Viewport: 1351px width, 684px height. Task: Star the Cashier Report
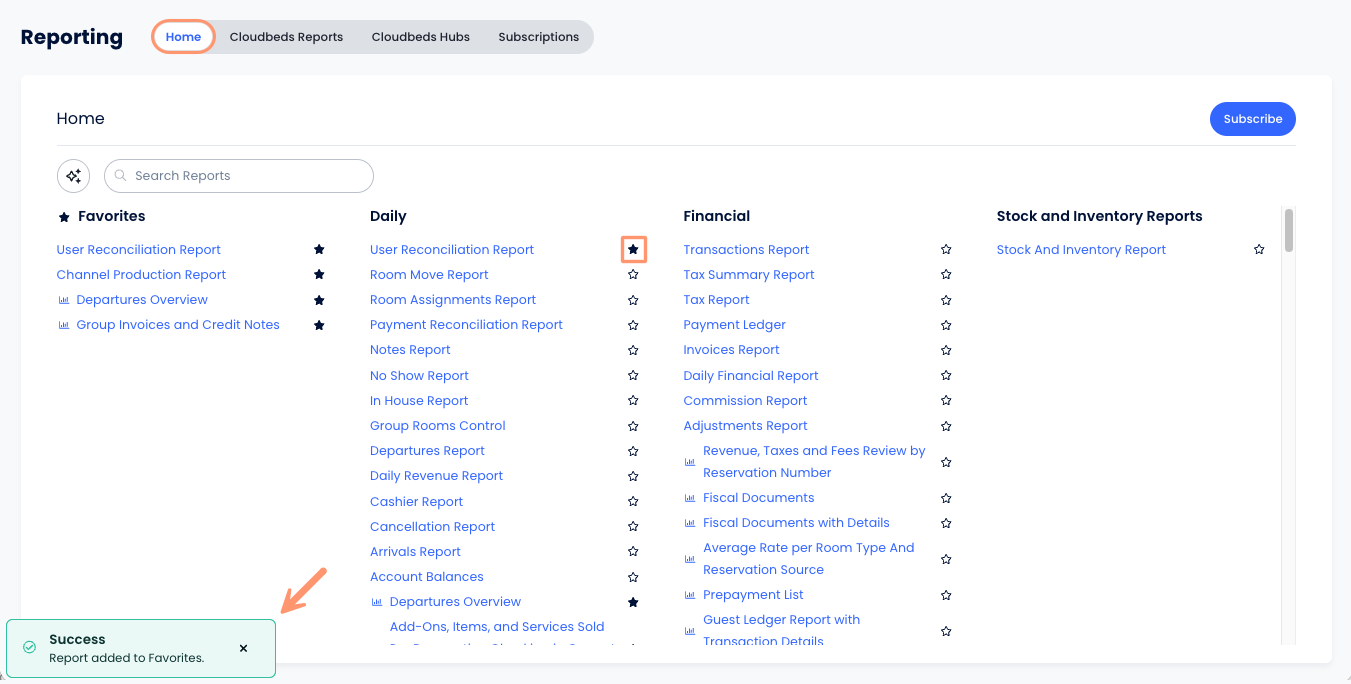point(633,502)
